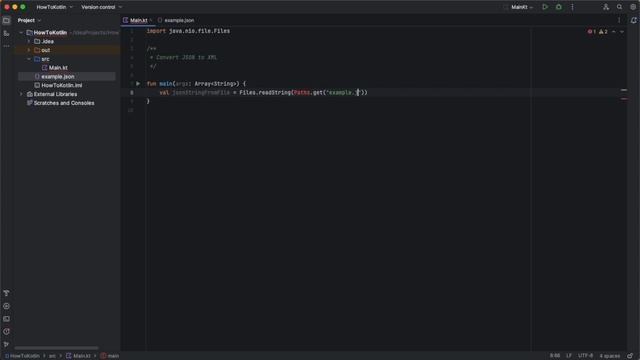Go to previous highlighted problem arrow
640x360 pixels.
[614, 31]
